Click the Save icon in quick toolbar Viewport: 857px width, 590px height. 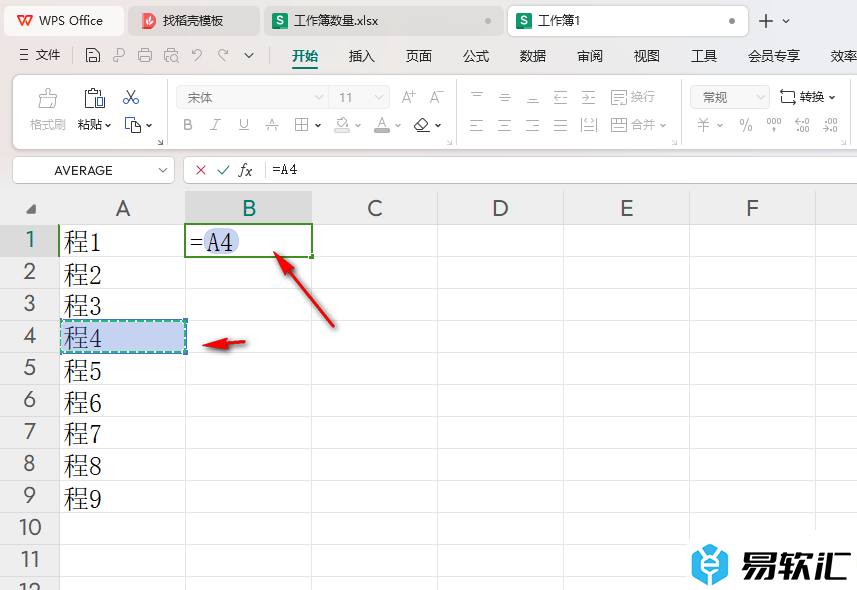pyautogui.click(x=93, y=55)
